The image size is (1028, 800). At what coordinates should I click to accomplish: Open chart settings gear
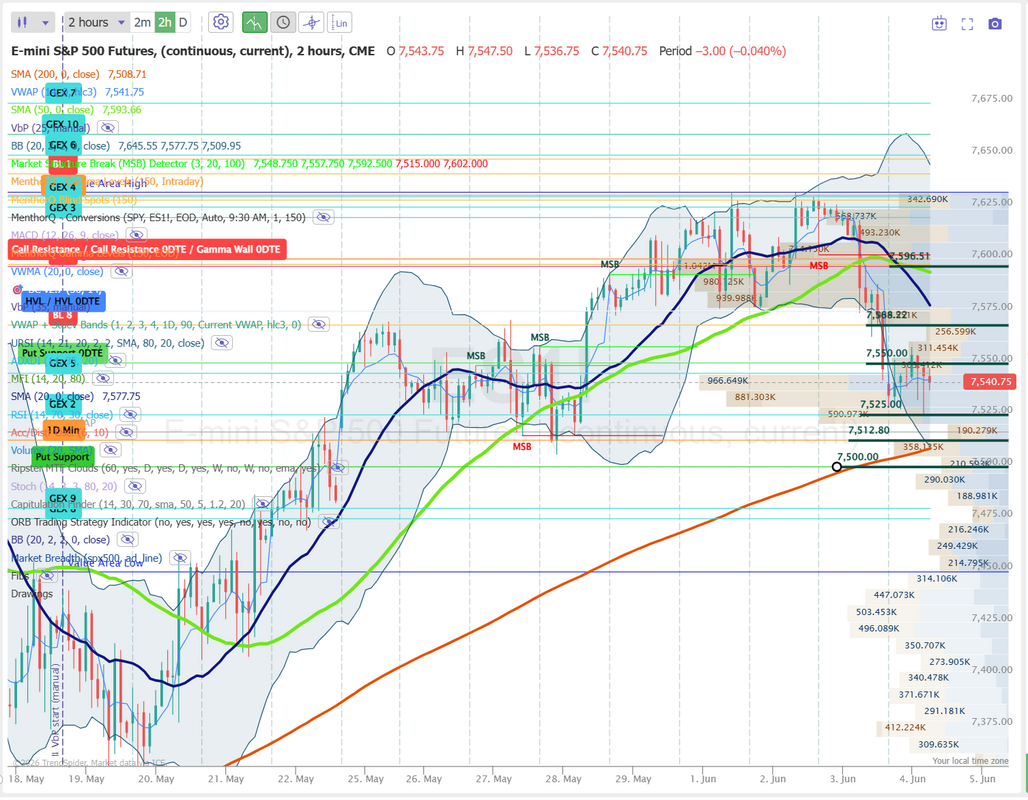point(221,22)
